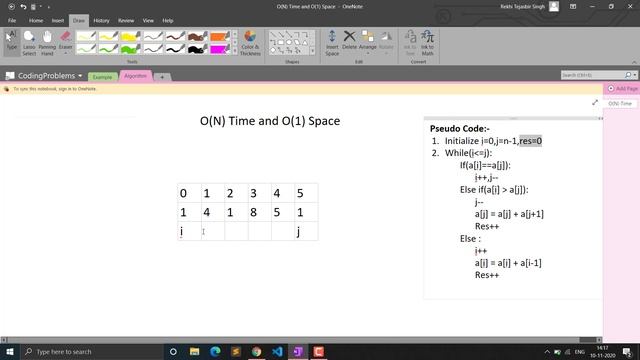Choose the Panning Hand tool
This screenshot has width=640, height=360.
tap(47, 43)
